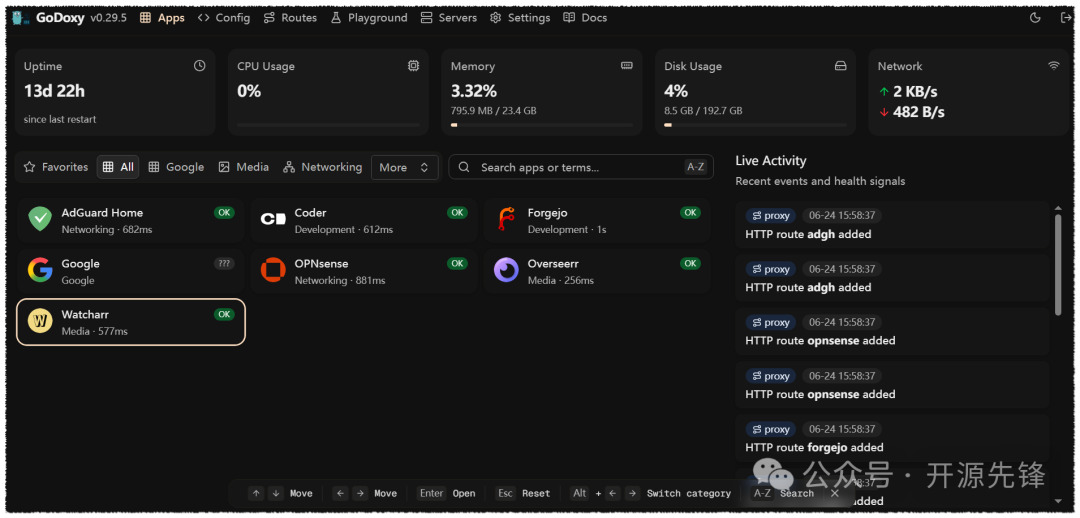
Task: Select the Watcharr app tile
Action: 131,322
